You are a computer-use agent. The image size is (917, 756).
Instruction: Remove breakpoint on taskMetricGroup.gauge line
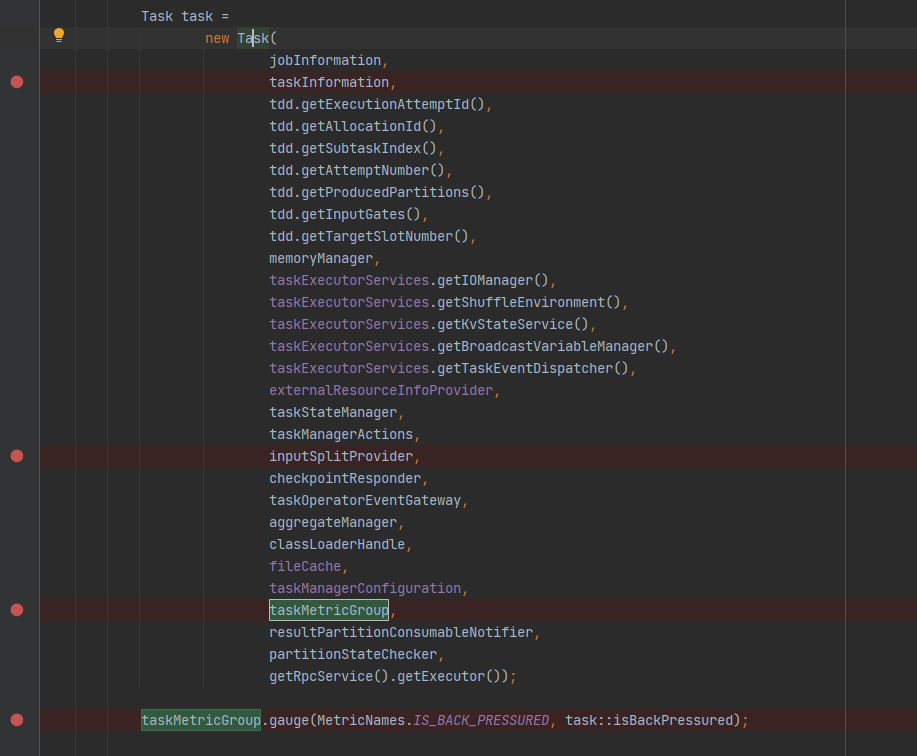[x=17, y=720]
